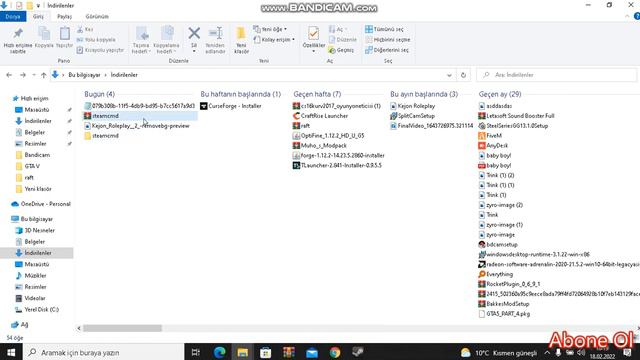Screen dimensions: 640x360
Task: Click Kısayolu yapıştır in ribbon
Action: tap(100, 50)
